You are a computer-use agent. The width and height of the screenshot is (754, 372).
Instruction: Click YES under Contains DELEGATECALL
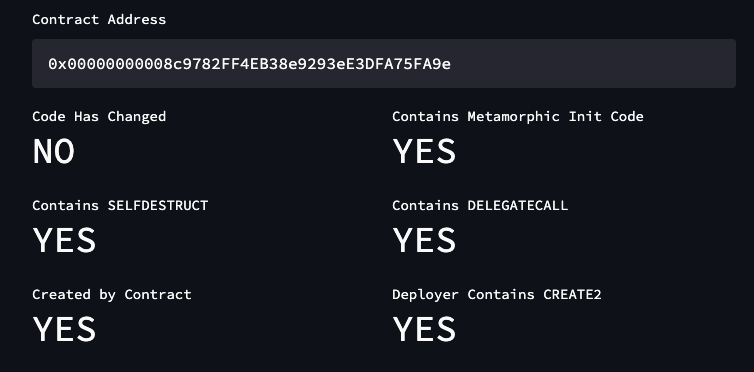[424, 240]
